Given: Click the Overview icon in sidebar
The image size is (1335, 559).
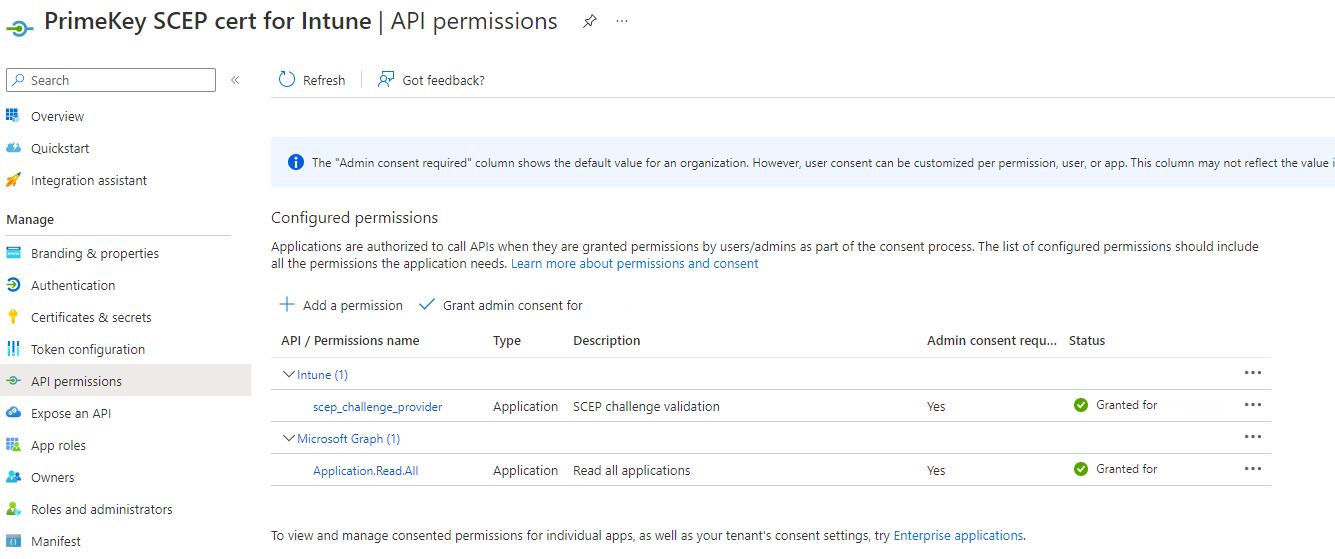Looking at the screenshot, I should click(13, 116).
